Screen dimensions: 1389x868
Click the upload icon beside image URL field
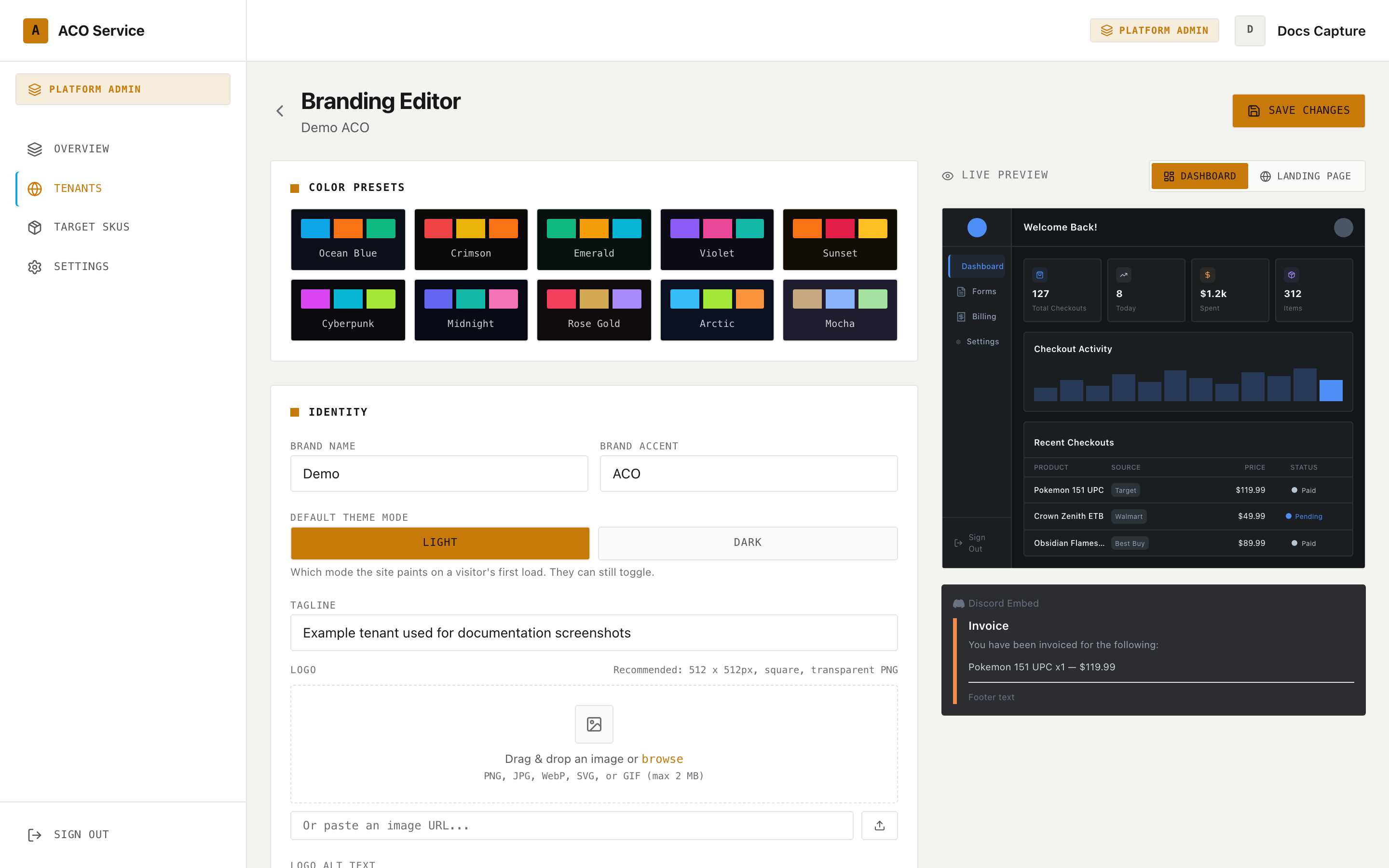pos(879,826)
